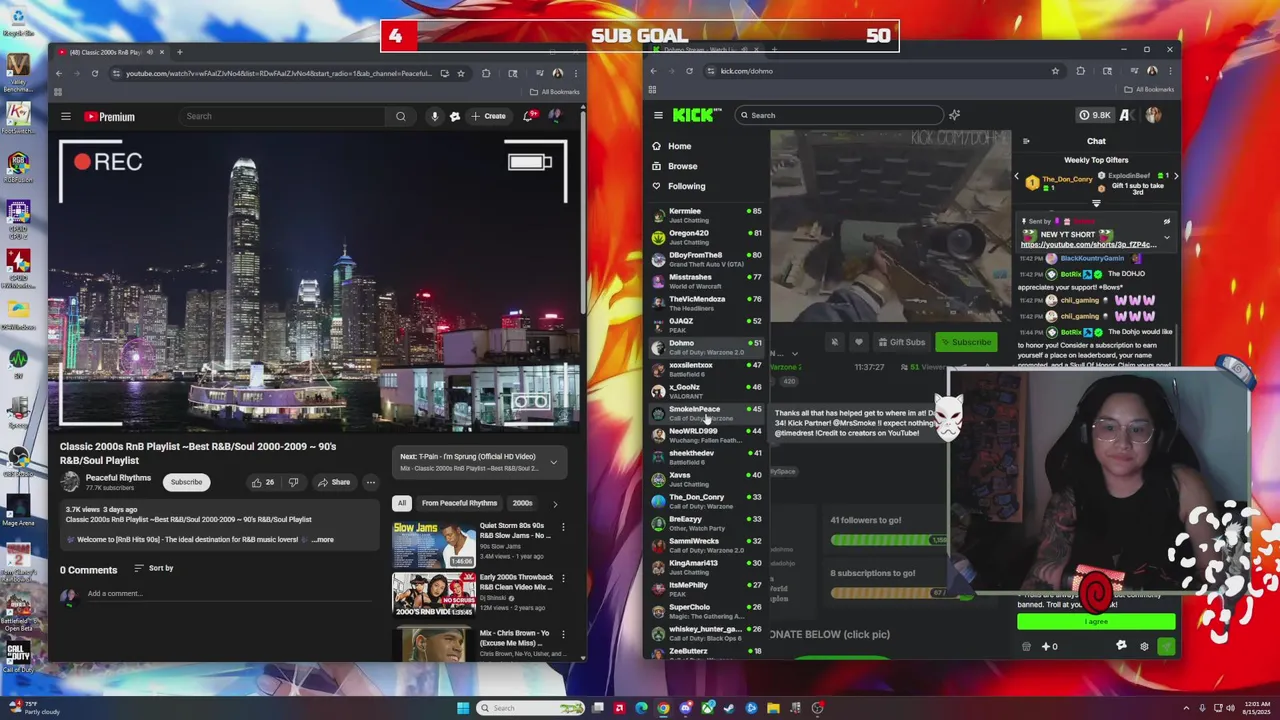
Task: Select the 2000s filter chip
Action: coord(522,503)
